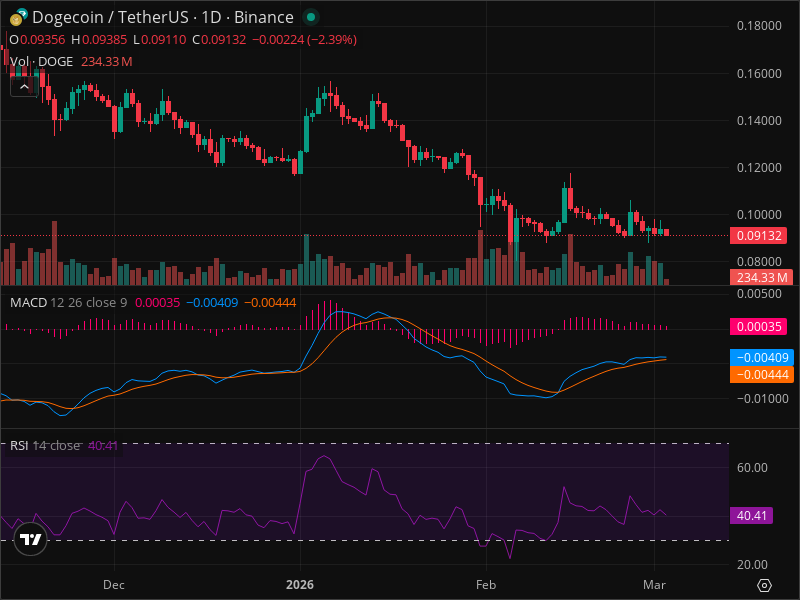
Task: Click the MACD axis label −0.01000
Action: pyautogui.click(x=763, y=398)
